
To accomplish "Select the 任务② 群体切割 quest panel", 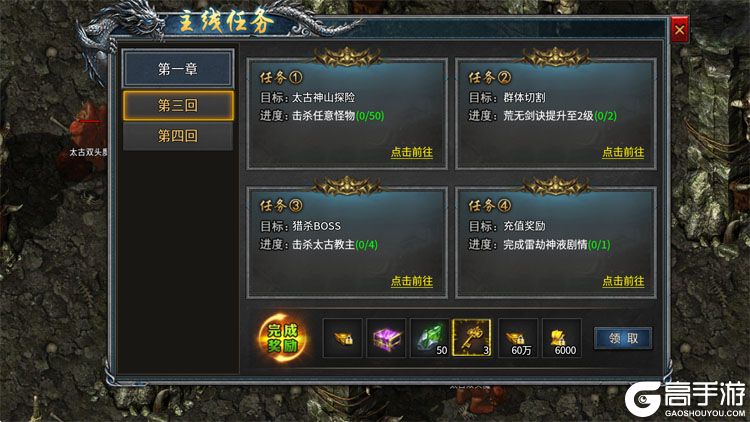I will [x=556, y=114].
